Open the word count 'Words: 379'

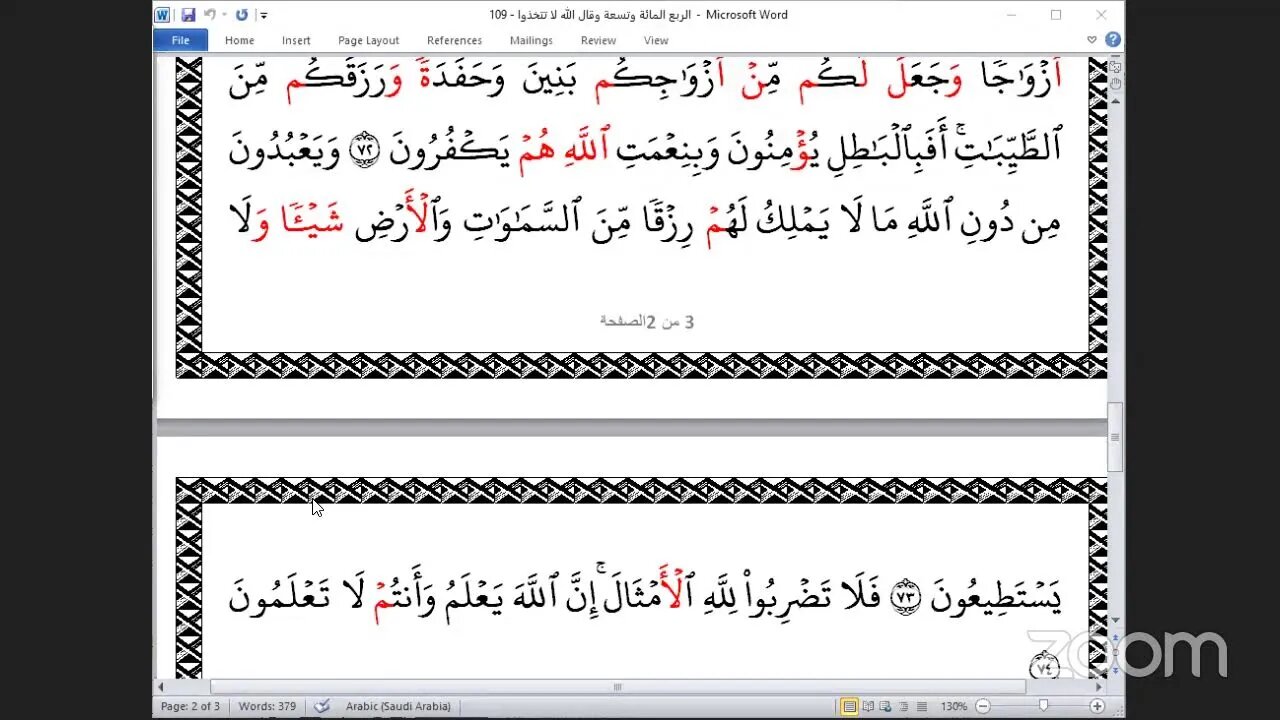click(267, 706)
